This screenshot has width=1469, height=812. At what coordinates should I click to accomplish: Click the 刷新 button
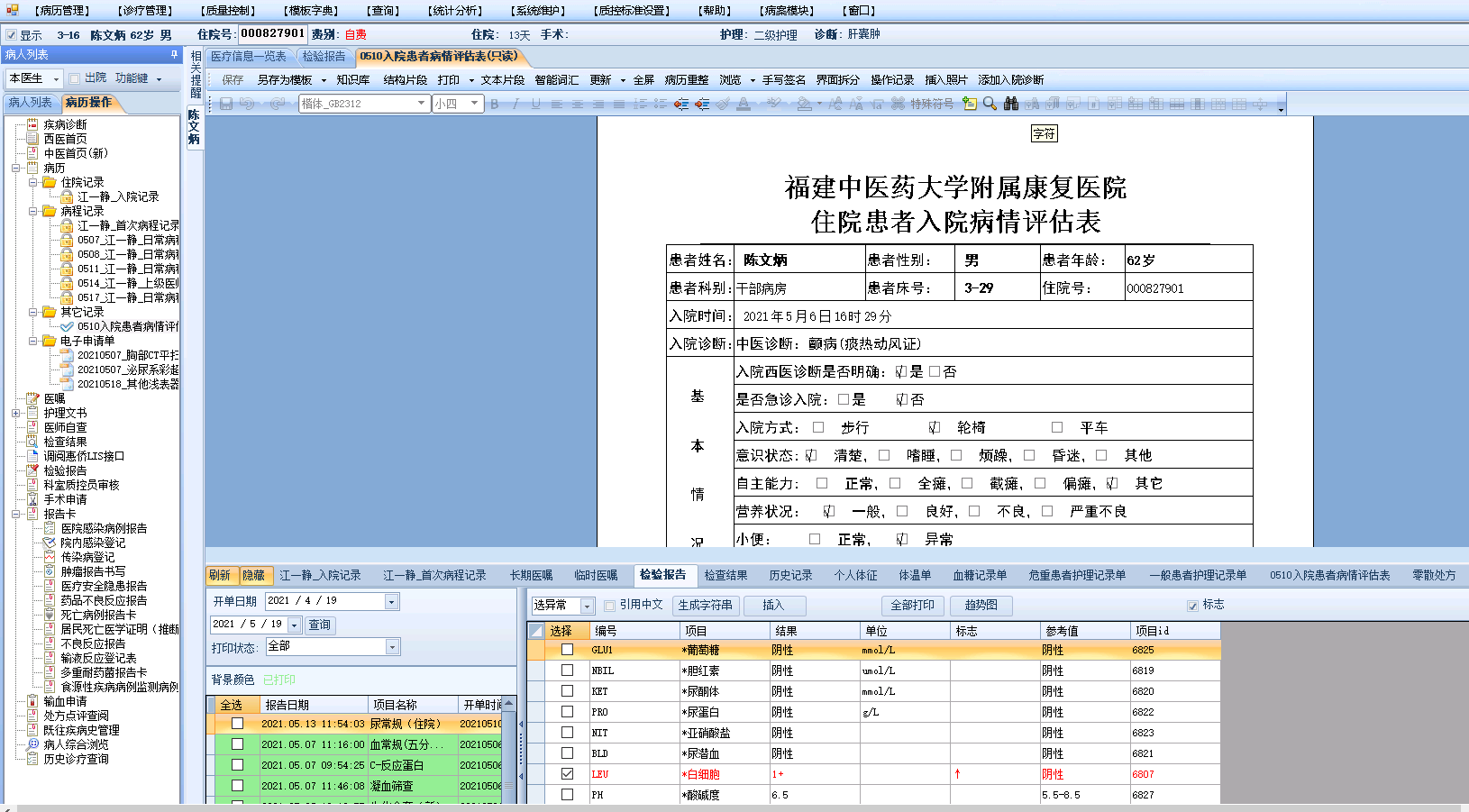click(x=220, y=575)
